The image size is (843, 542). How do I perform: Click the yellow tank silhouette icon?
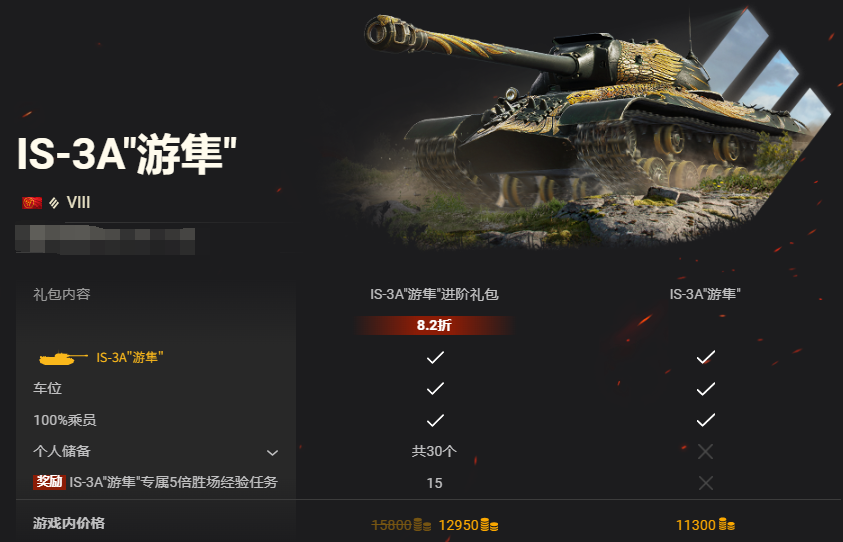pyautogui.click(x=63, y=358)
